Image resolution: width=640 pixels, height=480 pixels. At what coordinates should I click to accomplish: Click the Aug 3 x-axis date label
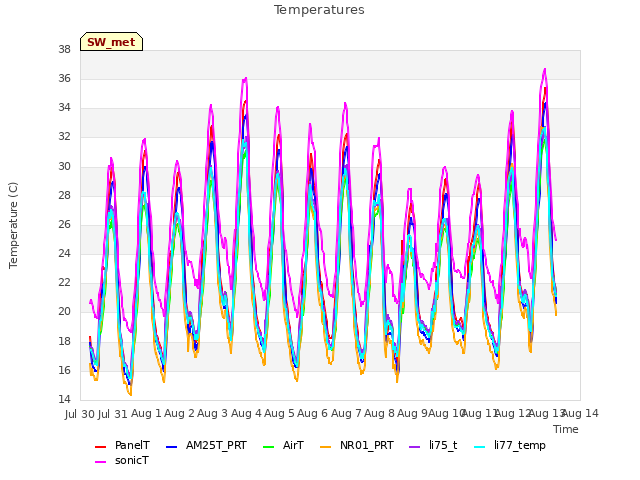coord(213,413)
